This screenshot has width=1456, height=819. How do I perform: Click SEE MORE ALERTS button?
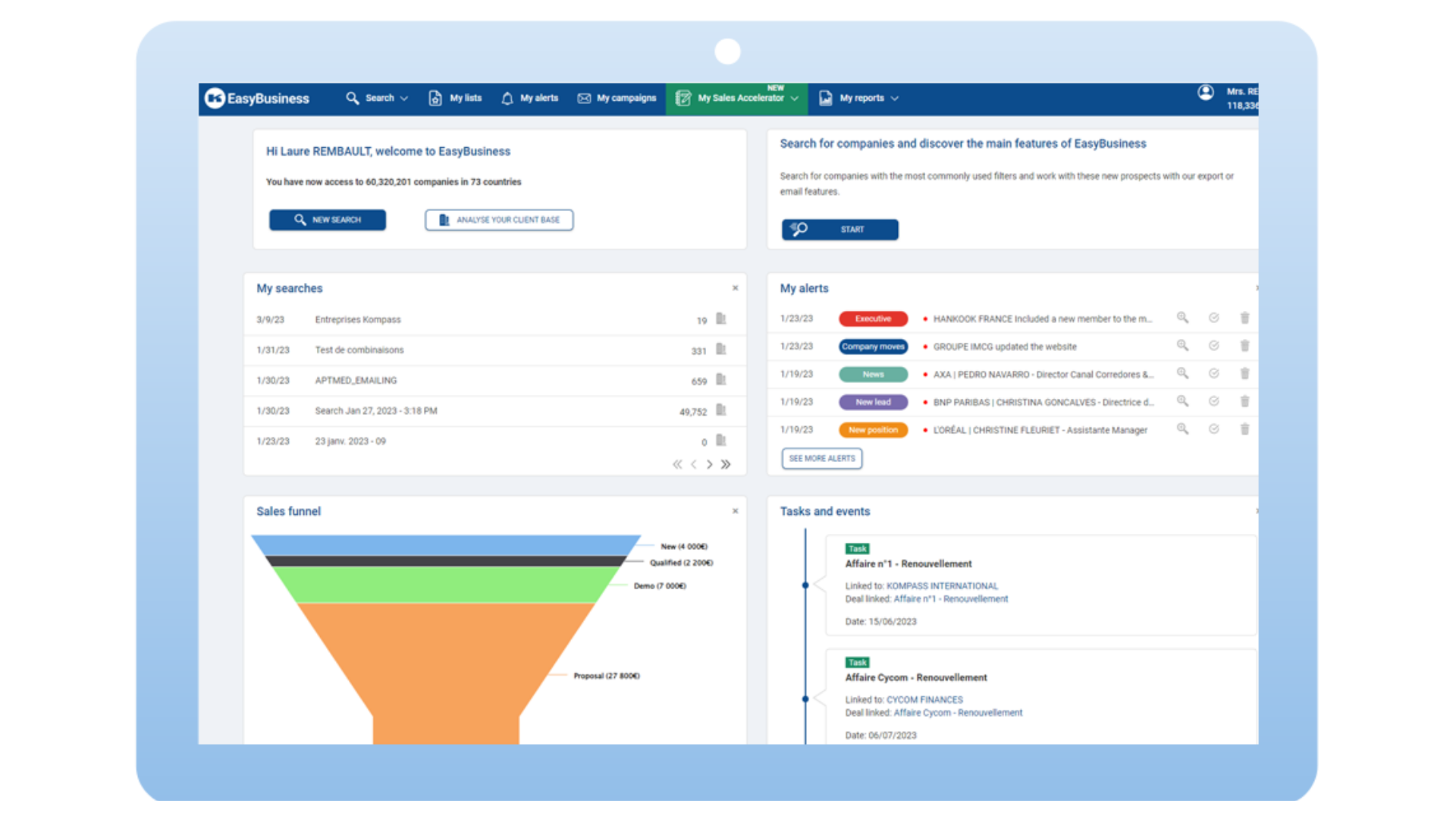point(822,459)
